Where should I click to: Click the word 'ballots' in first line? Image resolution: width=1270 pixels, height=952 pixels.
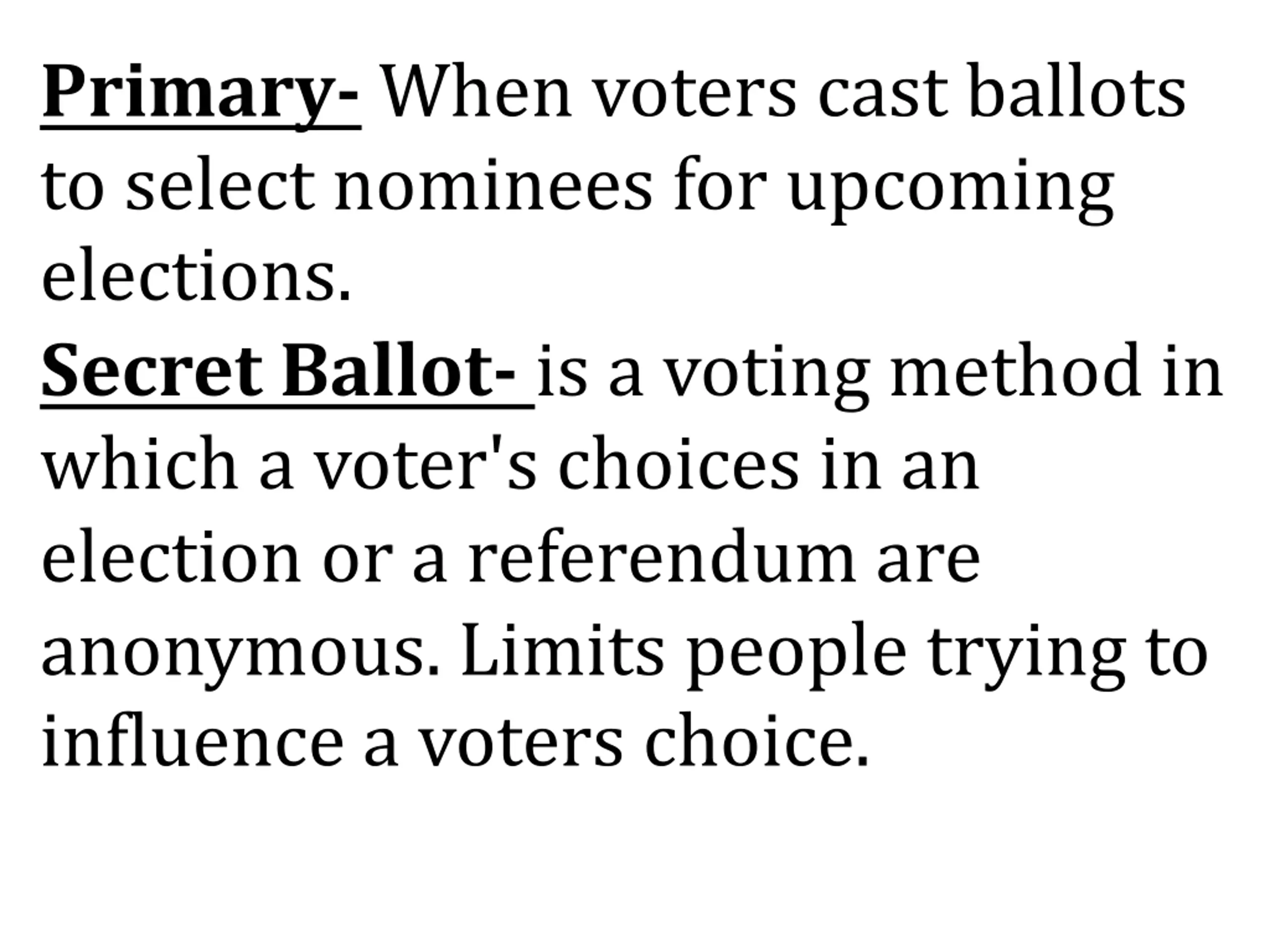tap(1077, 91)
